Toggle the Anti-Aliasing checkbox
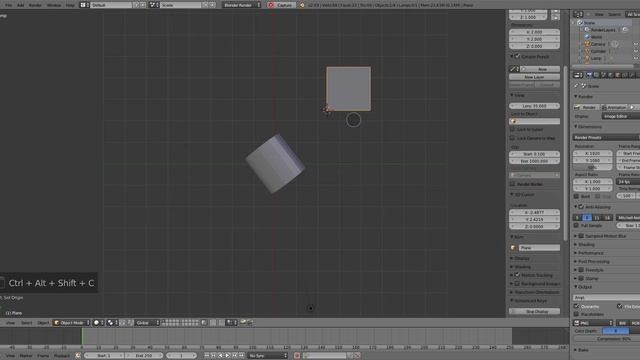This screenshot has height=360, width=640. tap(581, 207)
